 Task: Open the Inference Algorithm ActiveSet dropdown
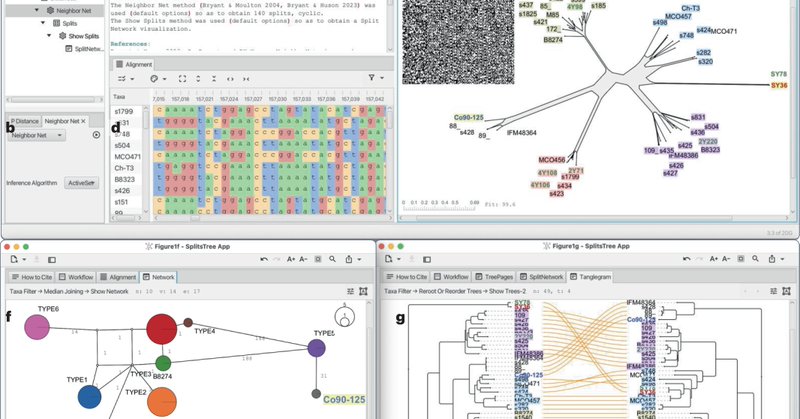click(x=82, y=183)
